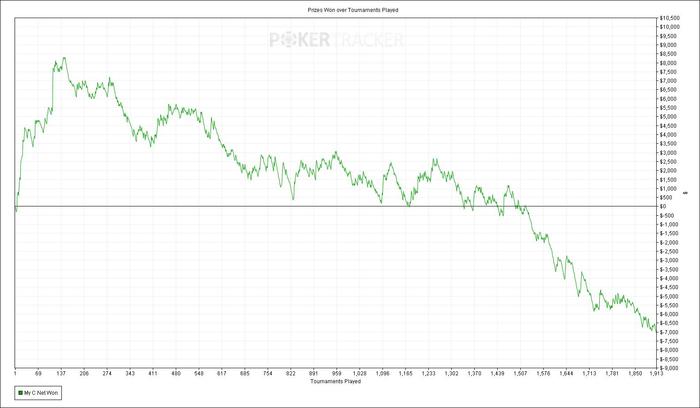Click the y-axis label '$3,500' above zero
700x408 pixels.
669,144
